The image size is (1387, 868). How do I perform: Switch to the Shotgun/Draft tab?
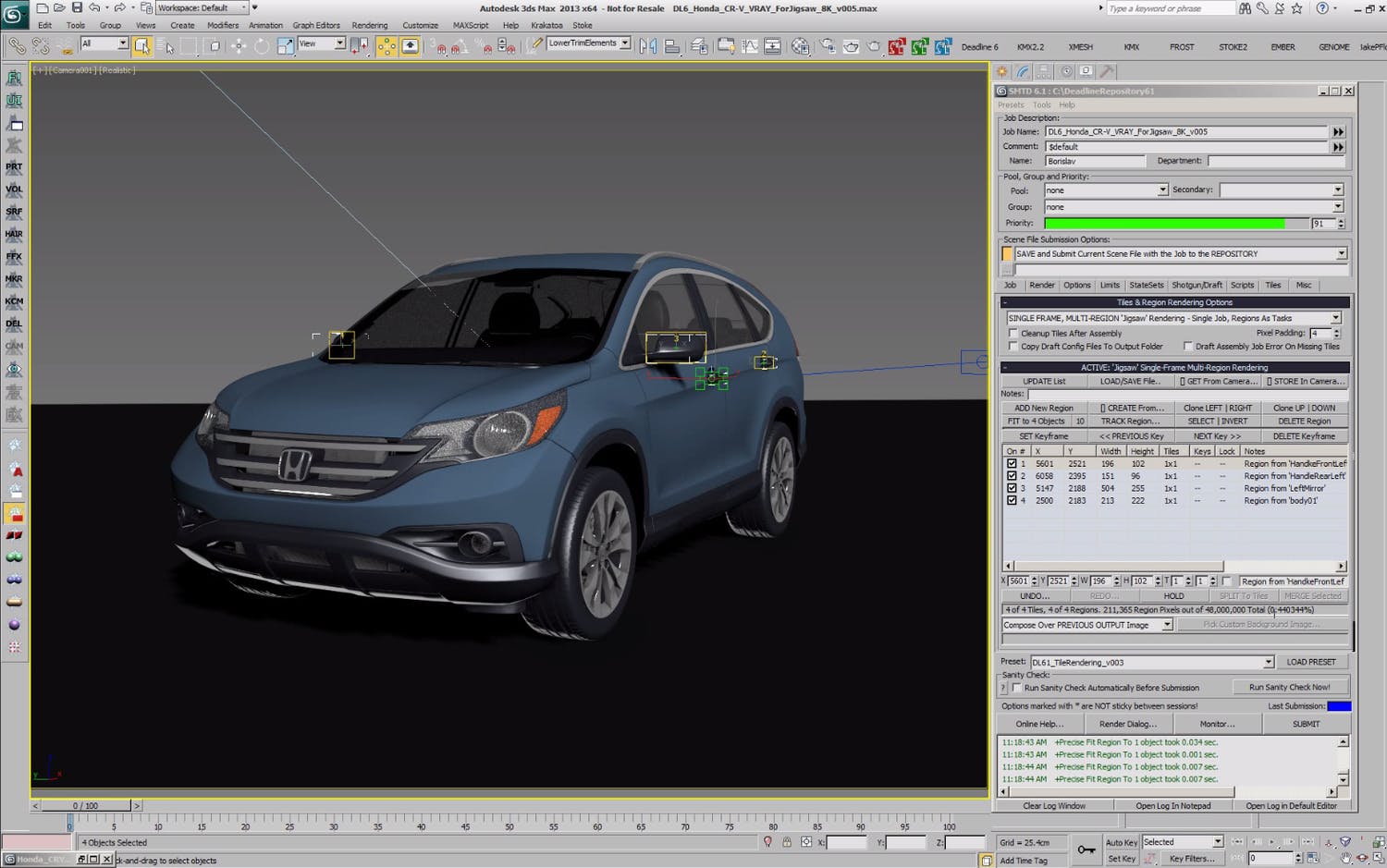pos(1197,285)
